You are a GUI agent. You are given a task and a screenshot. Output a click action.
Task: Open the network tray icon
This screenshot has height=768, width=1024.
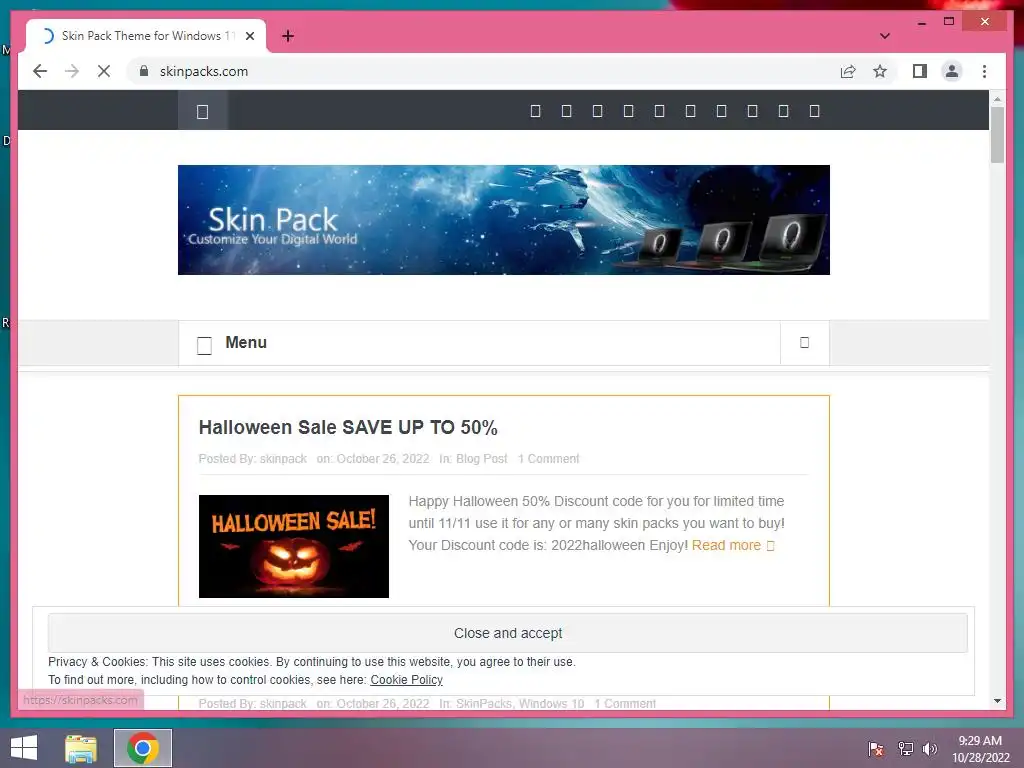click(x=905, y=749)
